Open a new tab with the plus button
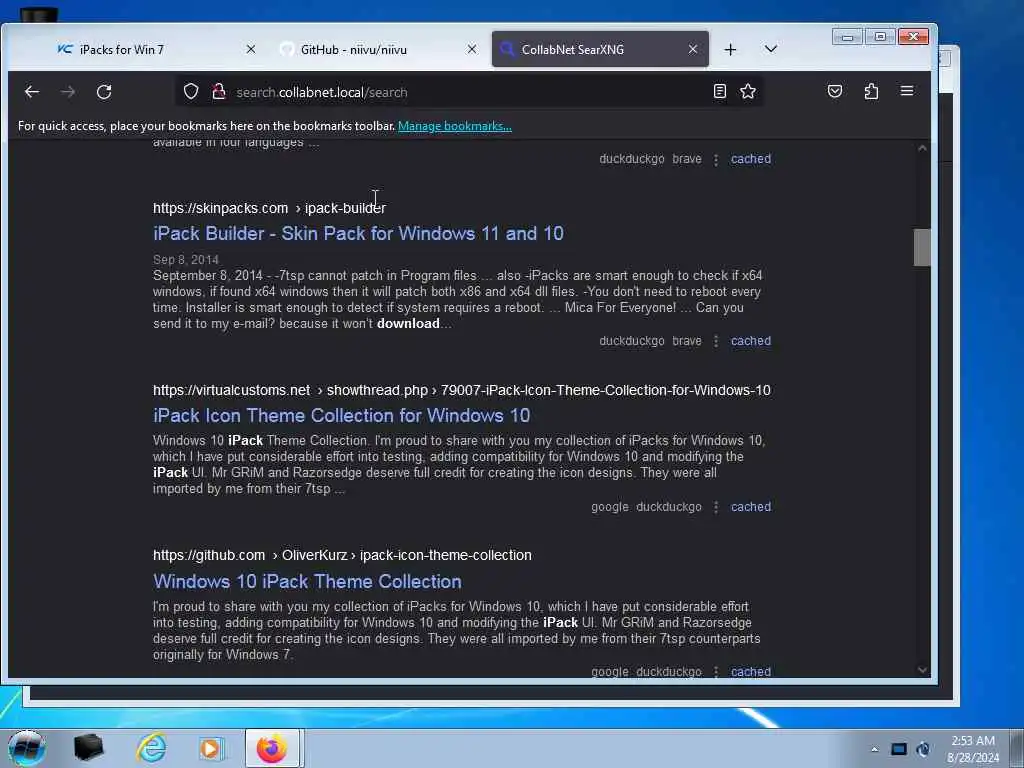Viewport: 1024px width, 768px height. click(x=730, y=50)
